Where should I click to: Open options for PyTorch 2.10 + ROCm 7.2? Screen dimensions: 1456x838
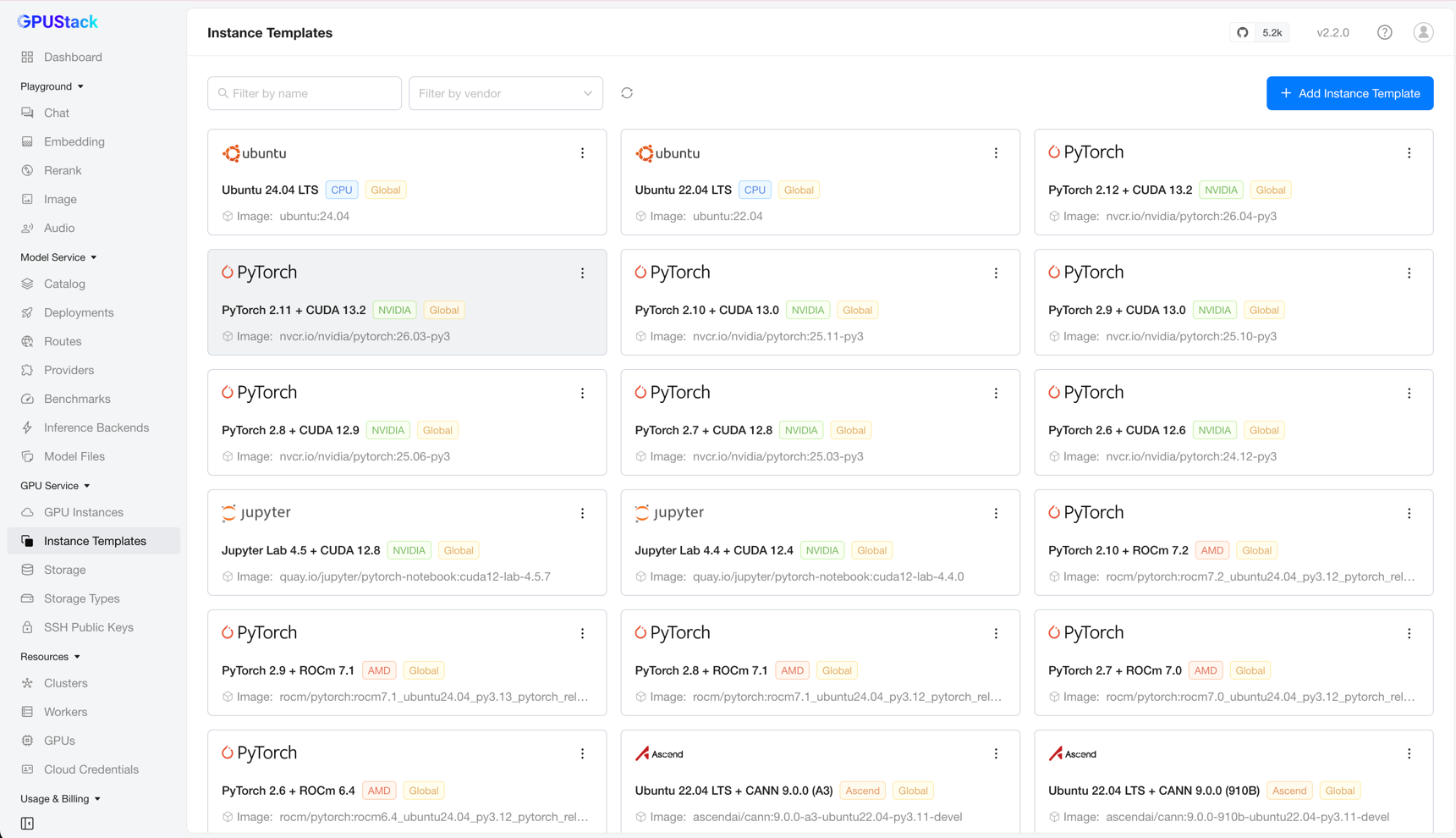1409,514
